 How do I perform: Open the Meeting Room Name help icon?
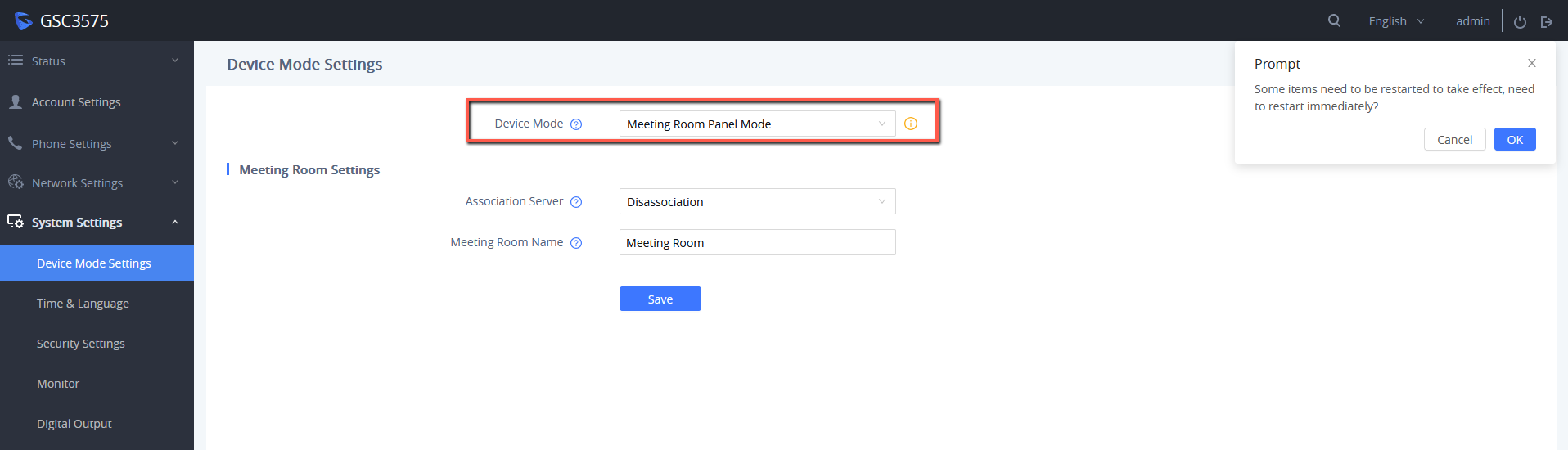(x=576, y=243)
